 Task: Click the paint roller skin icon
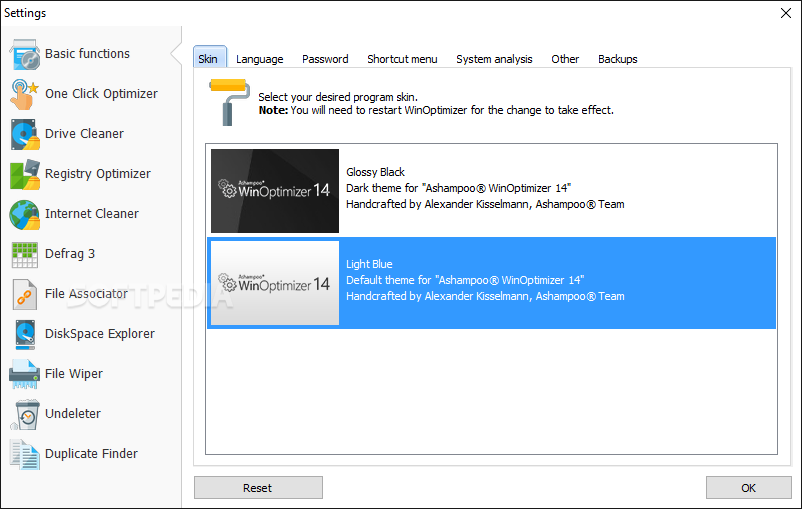point(229,102)
